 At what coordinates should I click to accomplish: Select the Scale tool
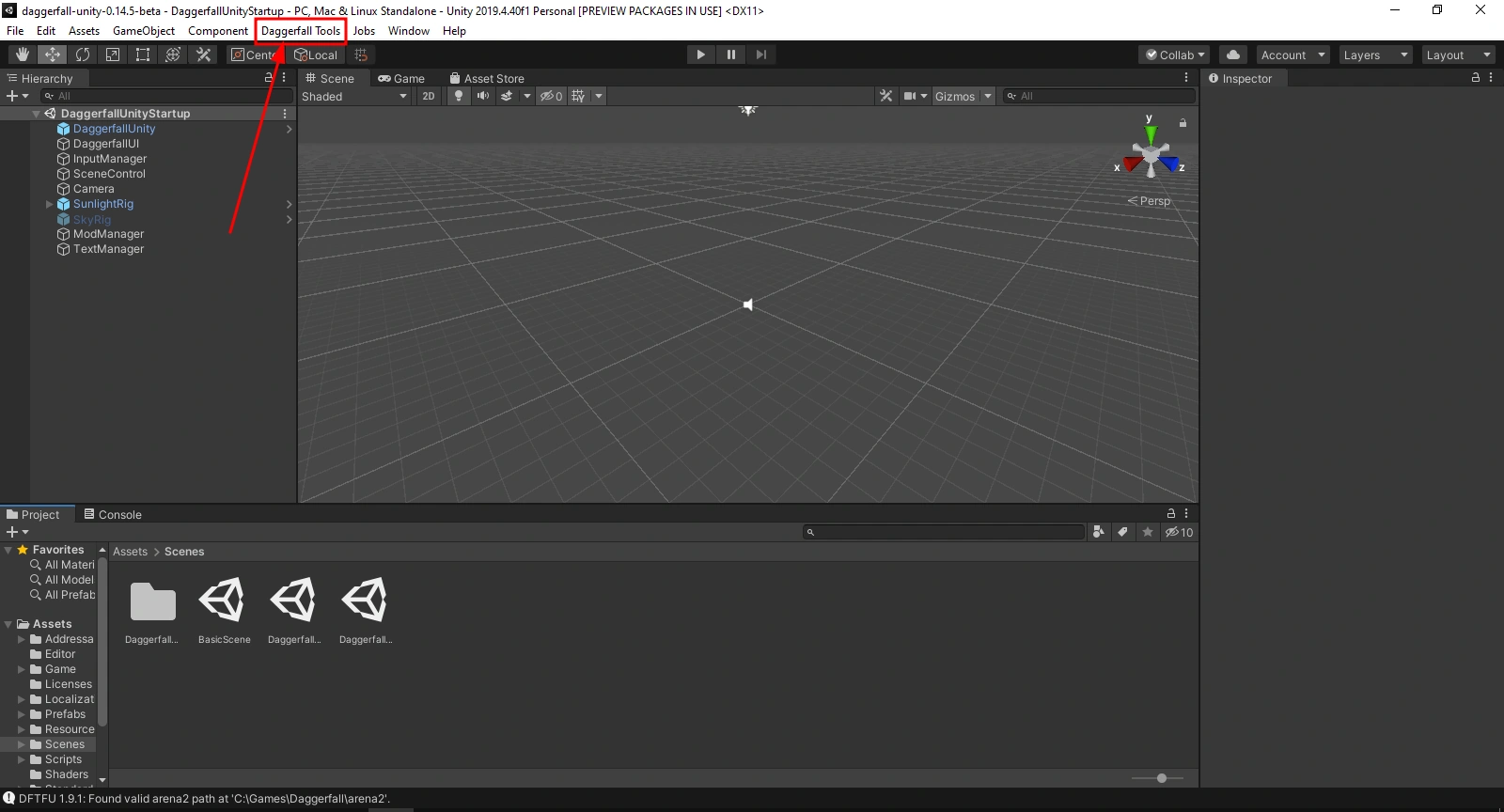pyautogui.click(x=113, y=55)
